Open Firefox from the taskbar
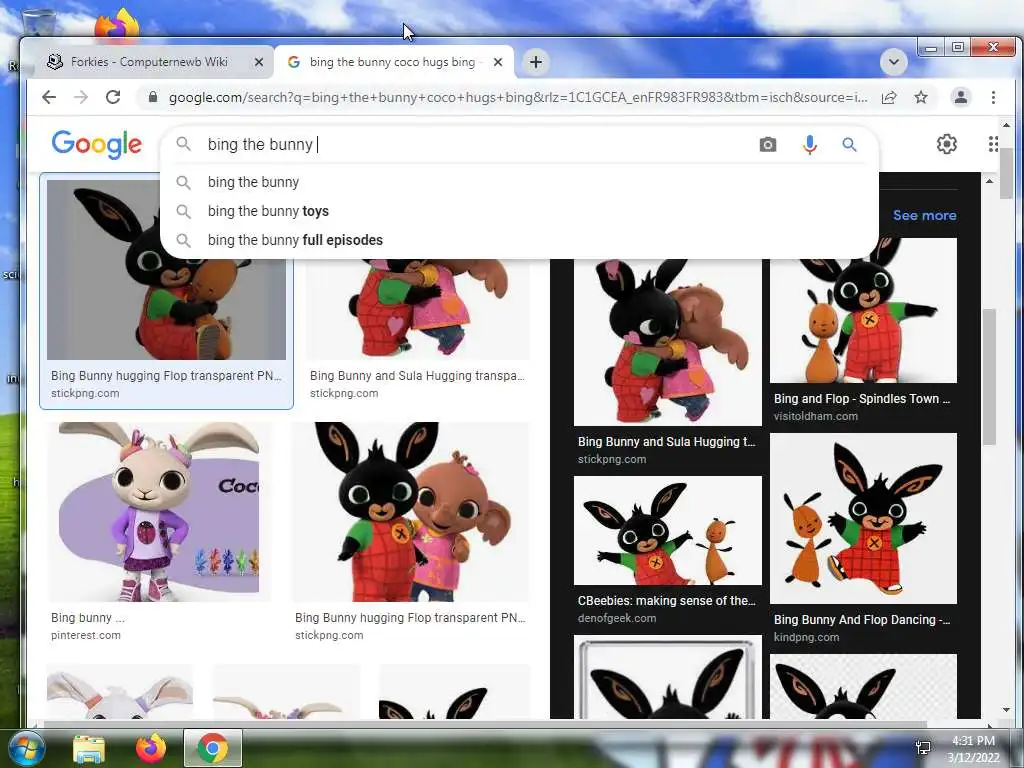 tap(151, 748)
